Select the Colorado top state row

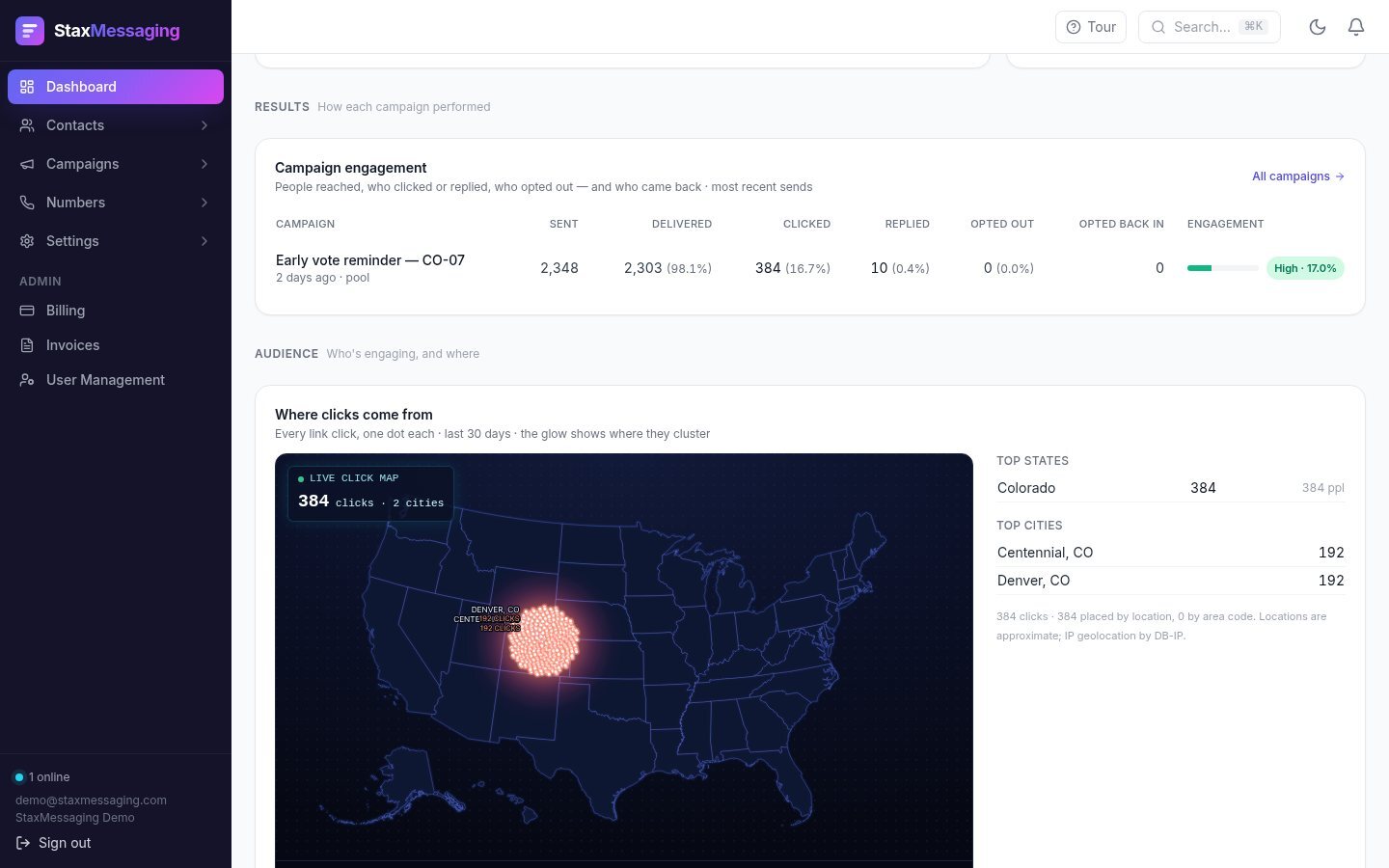click(1171, 488)
